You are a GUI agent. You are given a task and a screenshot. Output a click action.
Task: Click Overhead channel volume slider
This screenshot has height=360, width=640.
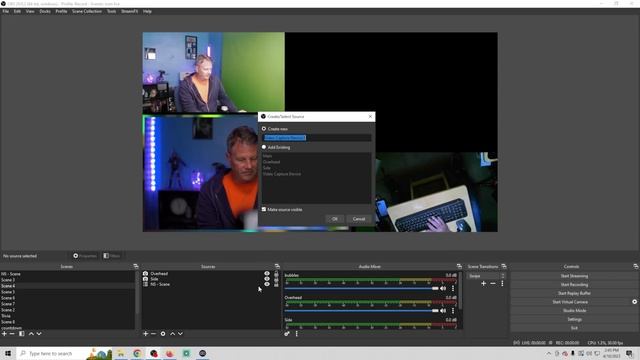tap(362, 311)
